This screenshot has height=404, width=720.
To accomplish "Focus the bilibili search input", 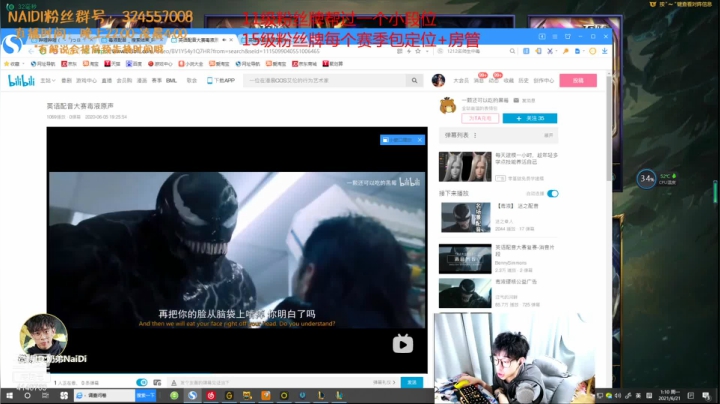I will point(325,80).
